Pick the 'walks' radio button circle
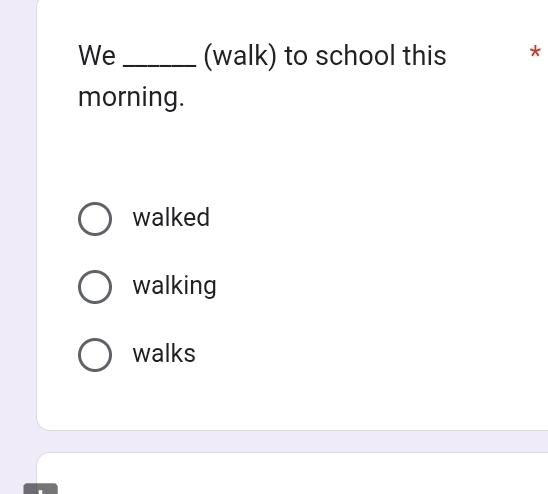 coord(95,355)
